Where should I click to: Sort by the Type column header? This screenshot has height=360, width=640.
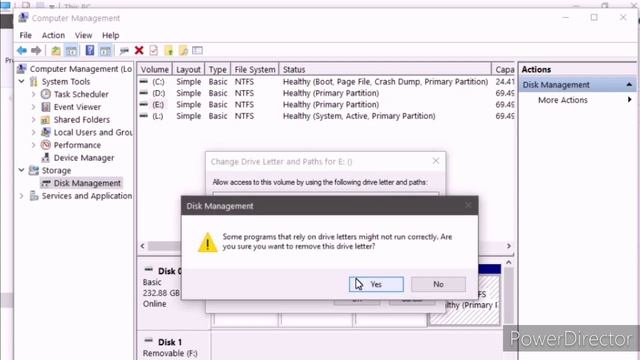(x=218, y=69)
